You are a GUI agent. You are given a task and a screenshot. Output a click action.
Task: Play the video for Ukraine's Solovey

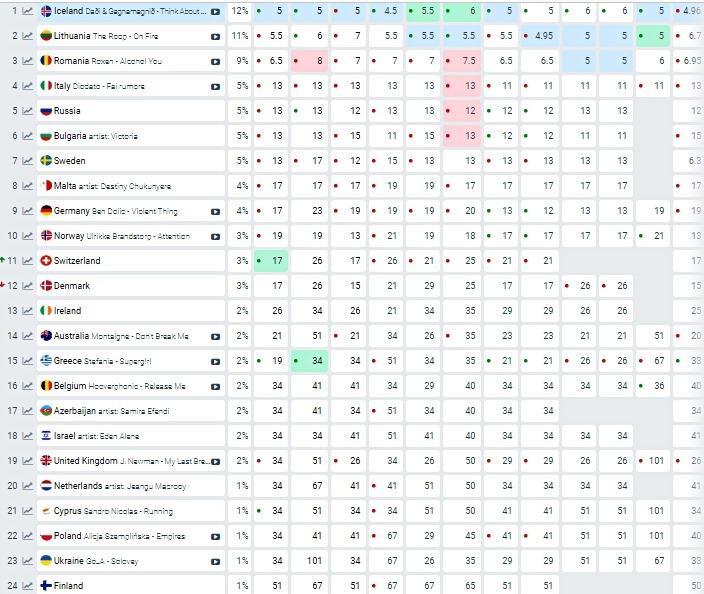pos(216,562)
